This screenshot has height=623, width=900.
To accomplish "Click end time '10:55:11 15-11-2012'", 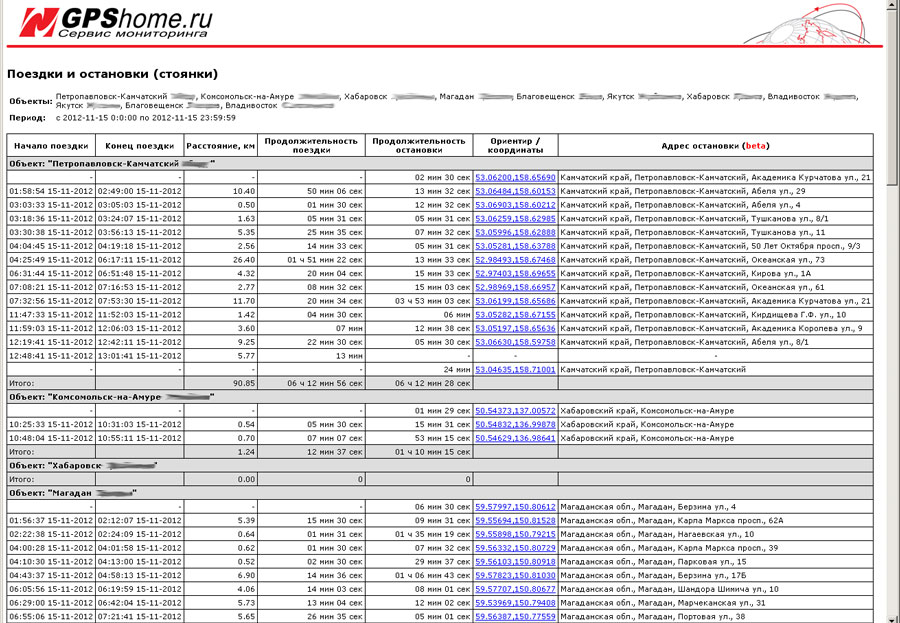I will click(x=139, y=438).
